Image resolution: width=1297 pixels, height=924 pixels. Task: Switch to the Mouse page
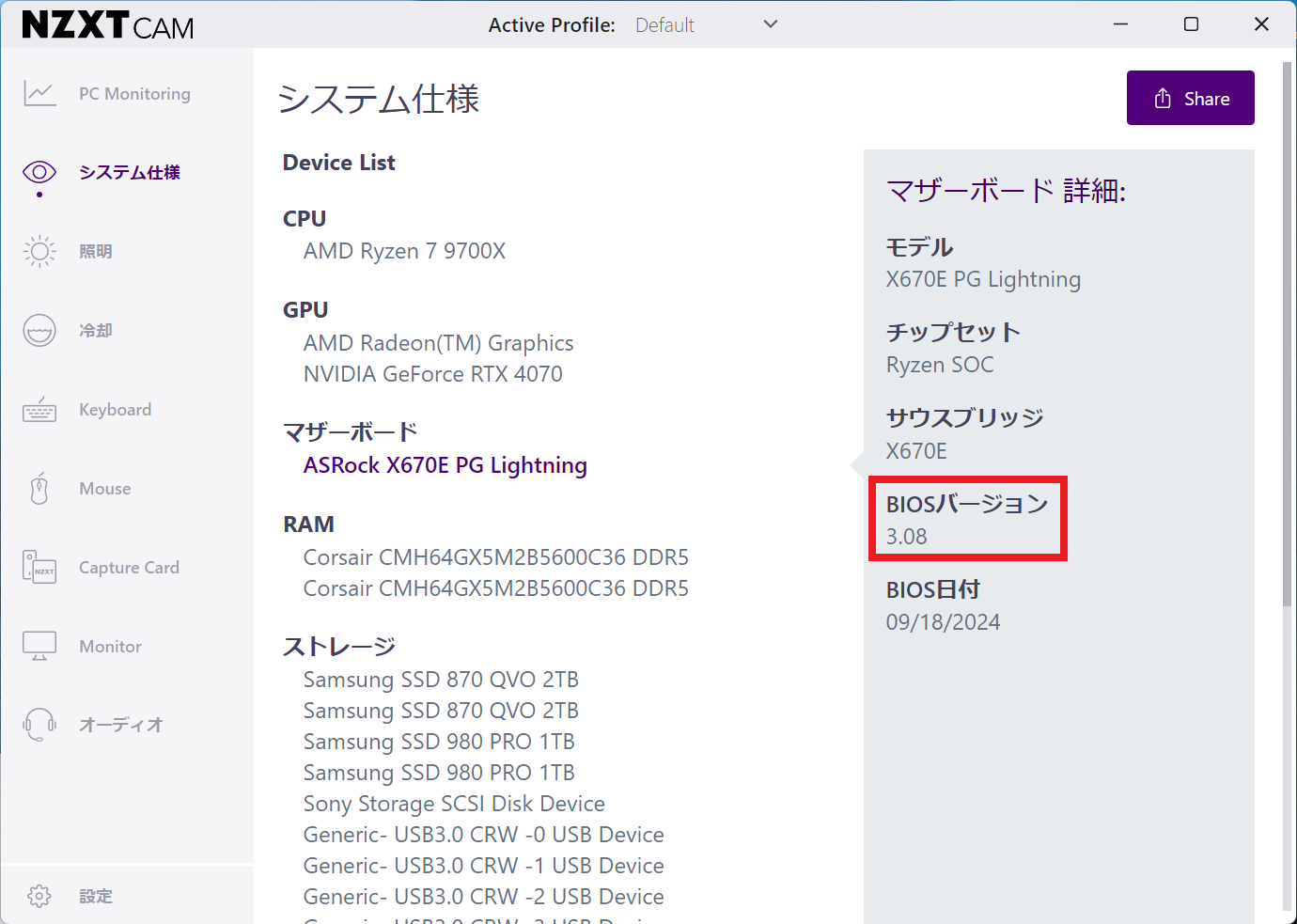tap(105, 489)
